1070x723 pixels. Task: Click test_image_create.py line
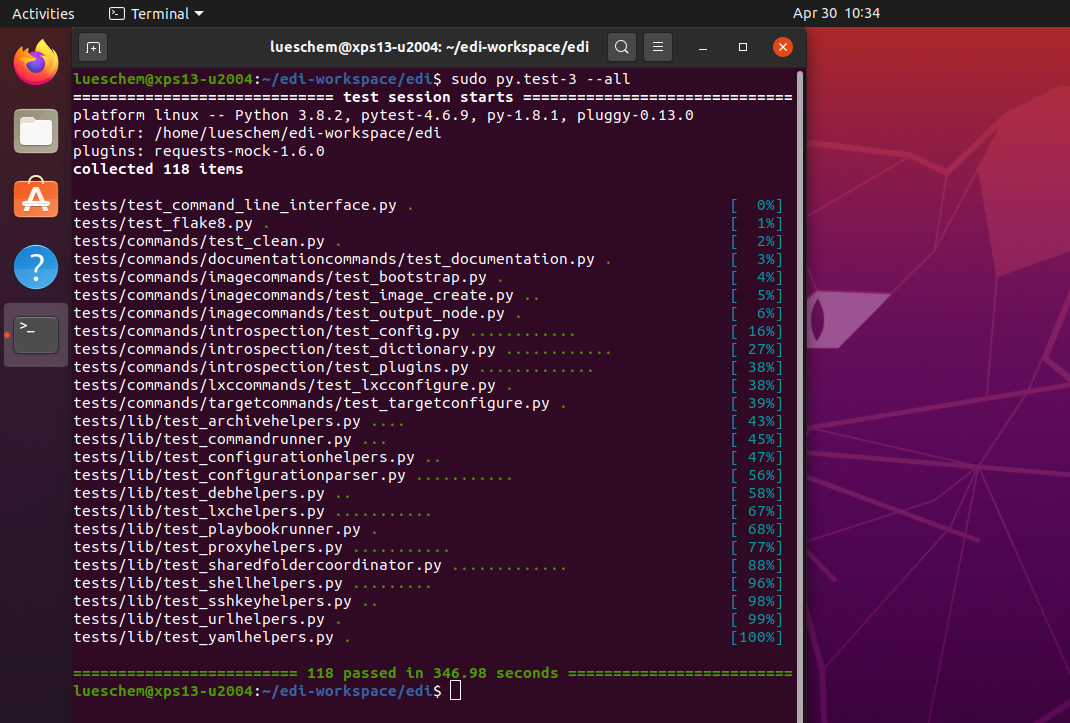427,295
